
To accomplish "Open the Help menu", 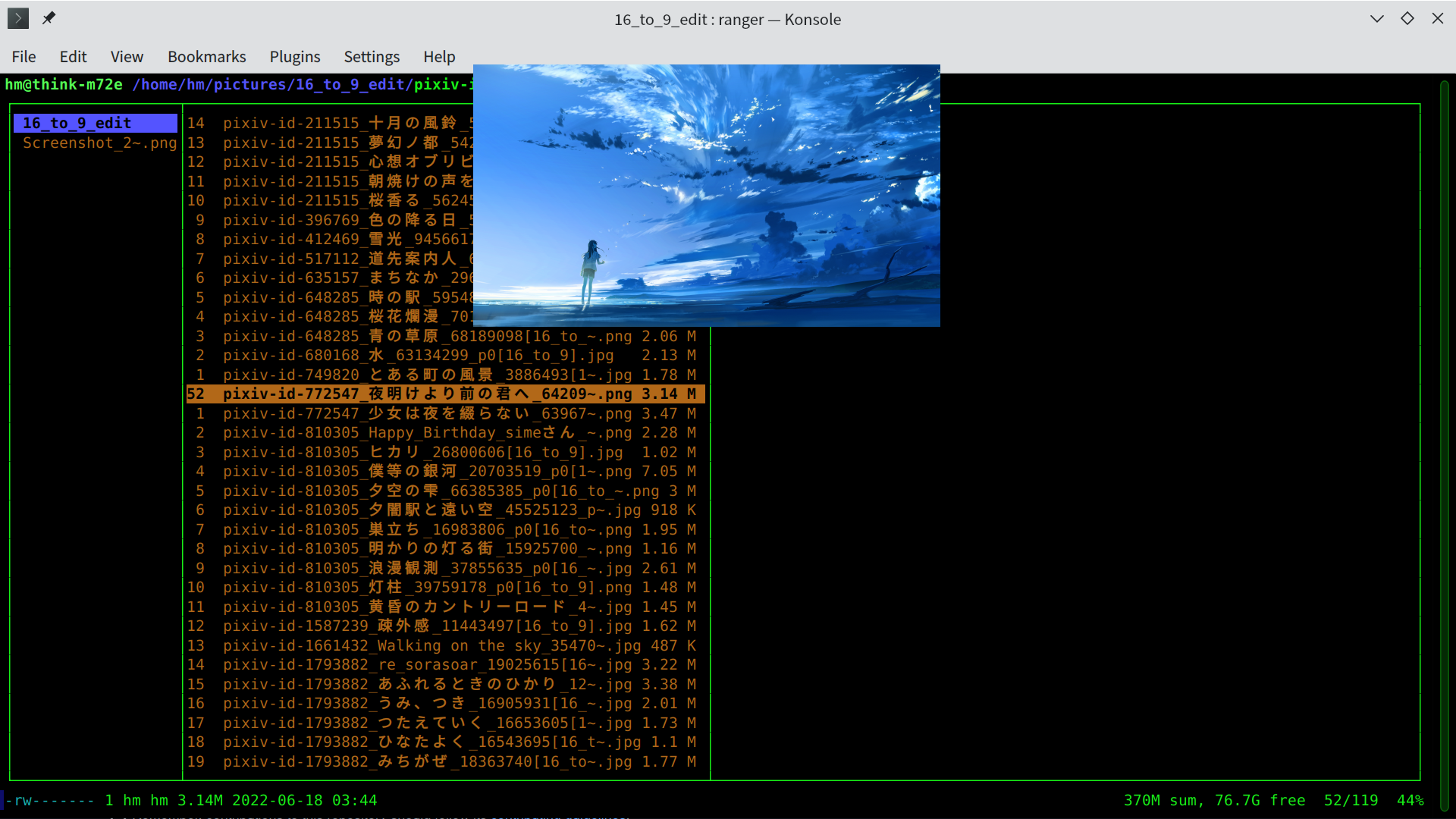I will tap(439, 56).
